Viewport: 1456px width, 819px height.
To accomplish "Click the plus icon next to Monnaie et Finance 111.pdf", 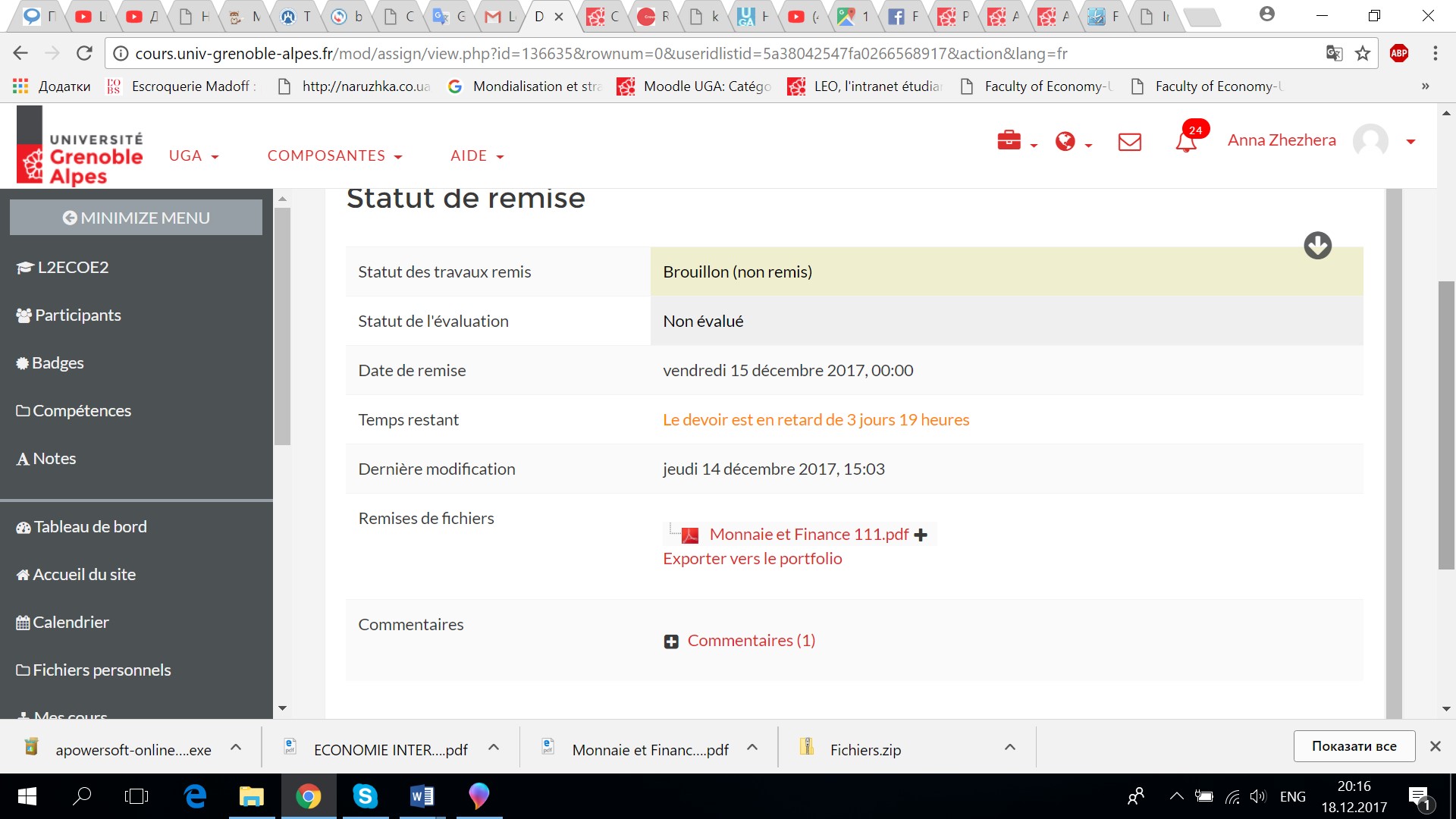I will [x=921, y=535].
